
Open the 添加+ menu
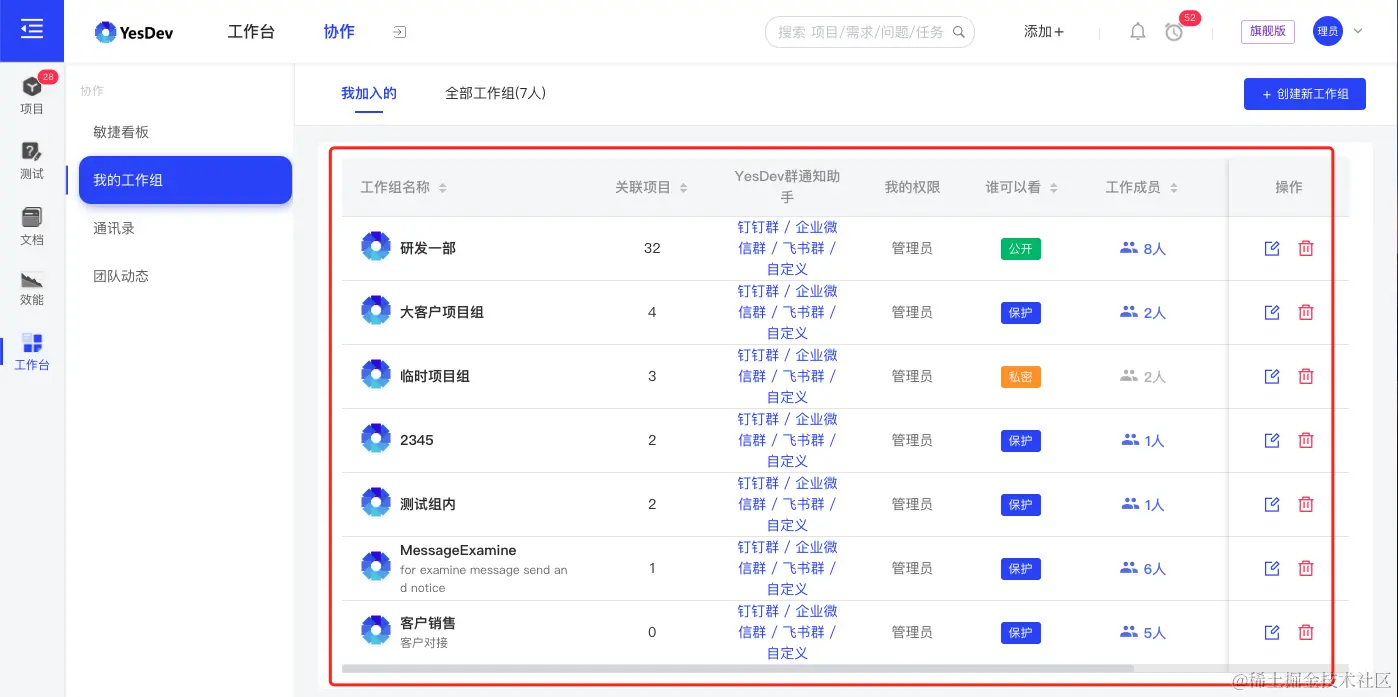(1044, 32)
